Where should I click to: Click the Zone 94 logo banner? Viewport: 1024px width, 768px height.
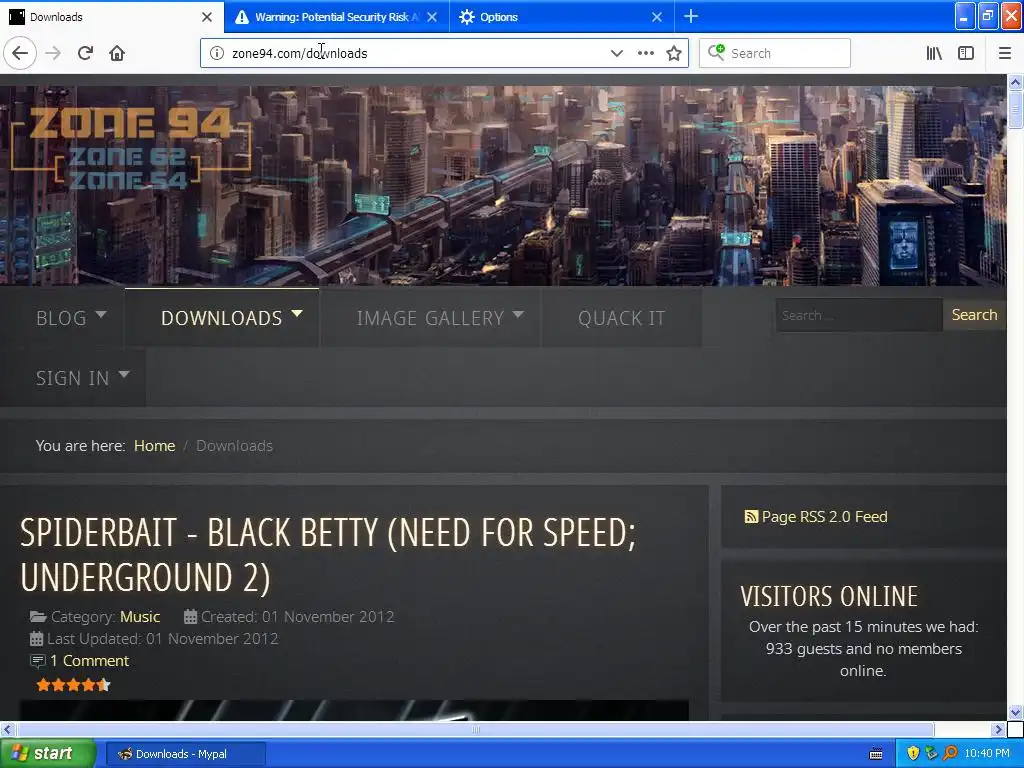click(131, 147)
